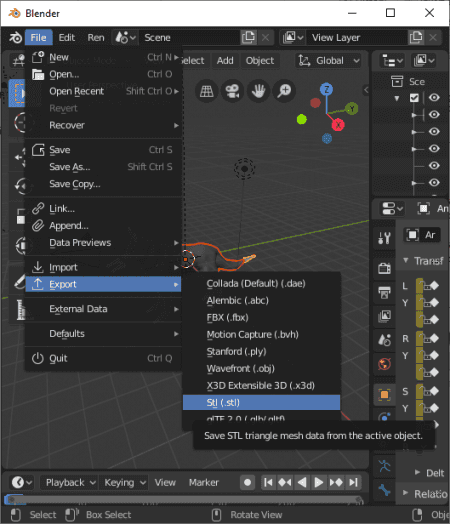
Task: Open the Object properties orange square tab
Action: [x=384, y=395]
